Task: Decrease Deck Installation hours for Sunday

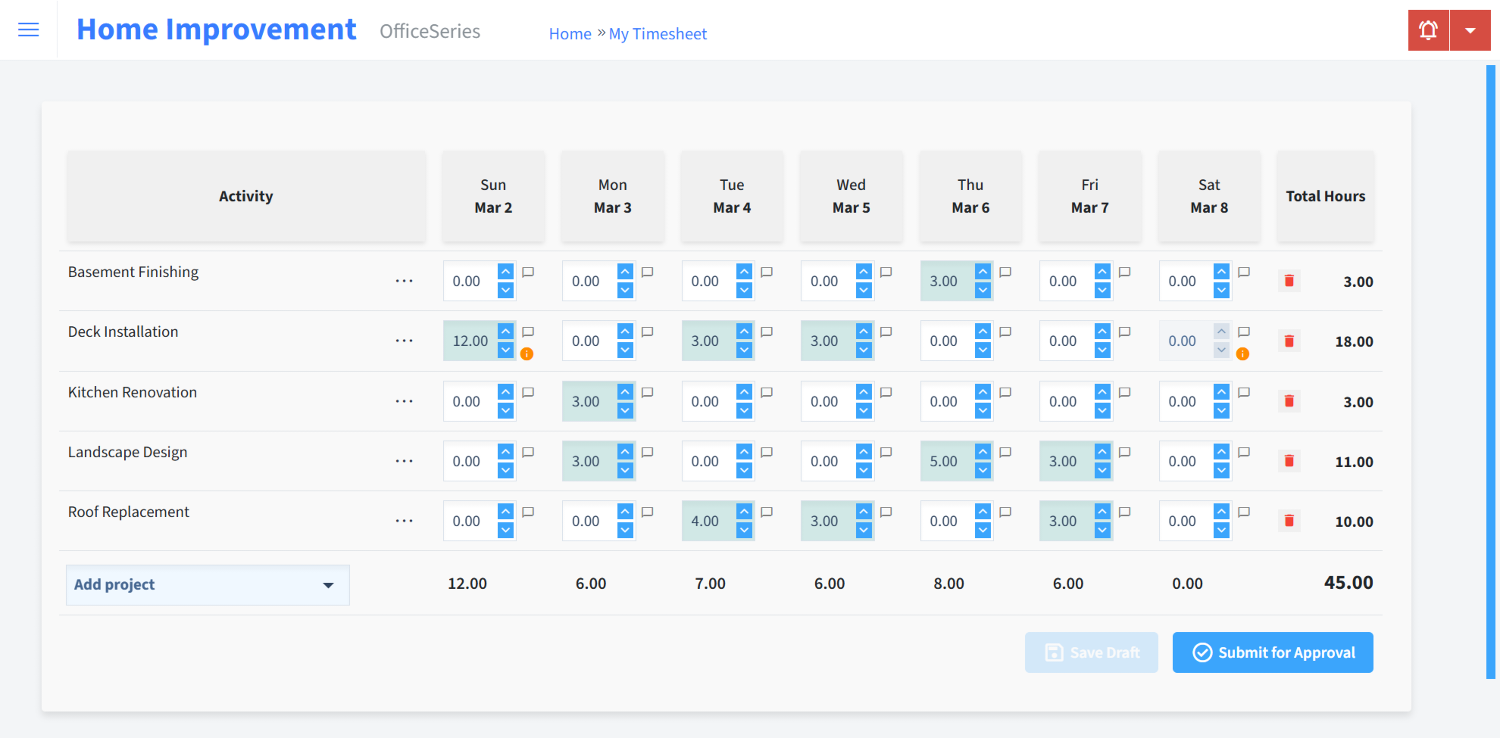Action: point(506,350)
